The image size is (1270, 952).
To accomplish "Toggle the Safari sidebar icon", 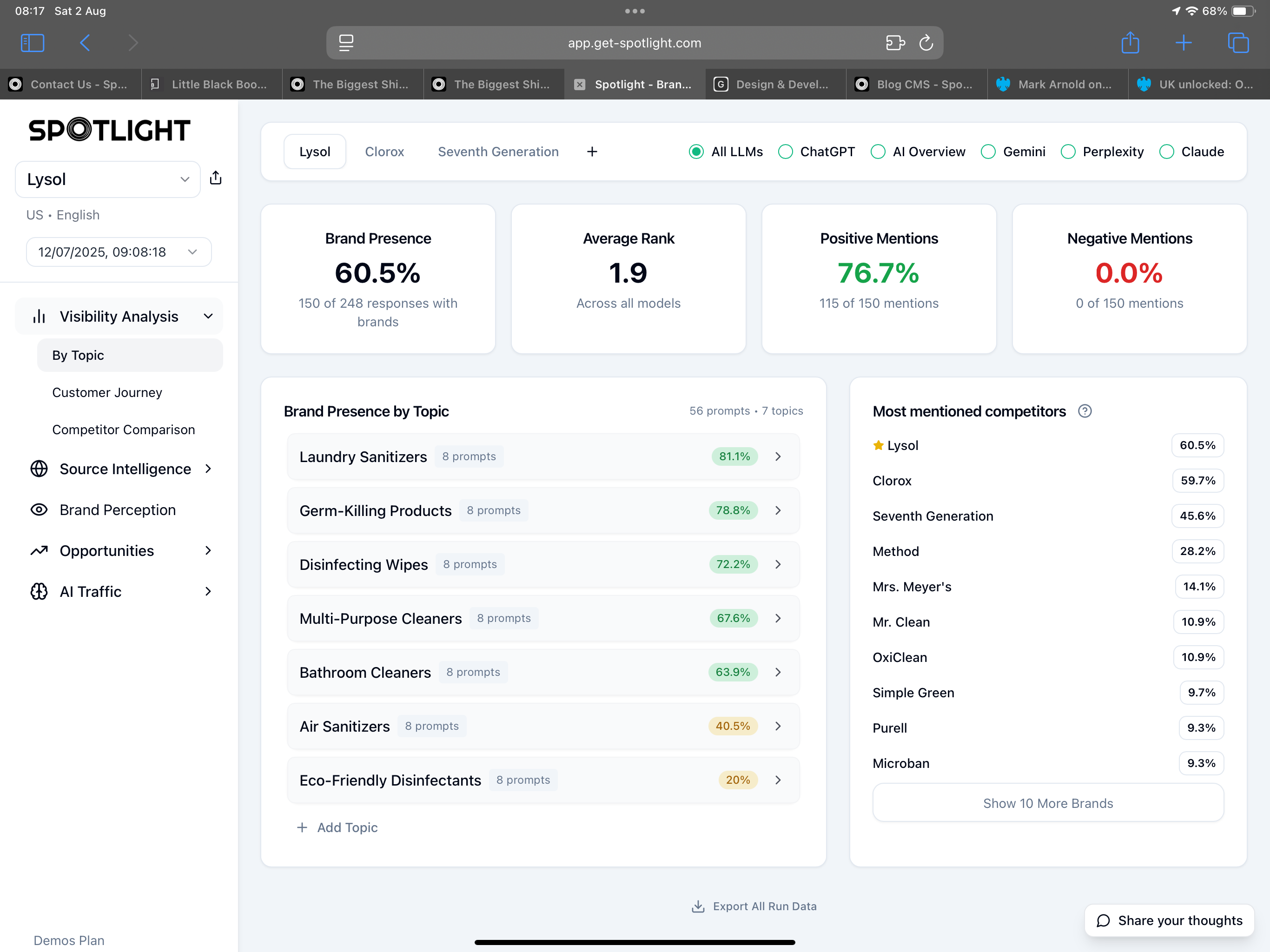I will [32, 42].
